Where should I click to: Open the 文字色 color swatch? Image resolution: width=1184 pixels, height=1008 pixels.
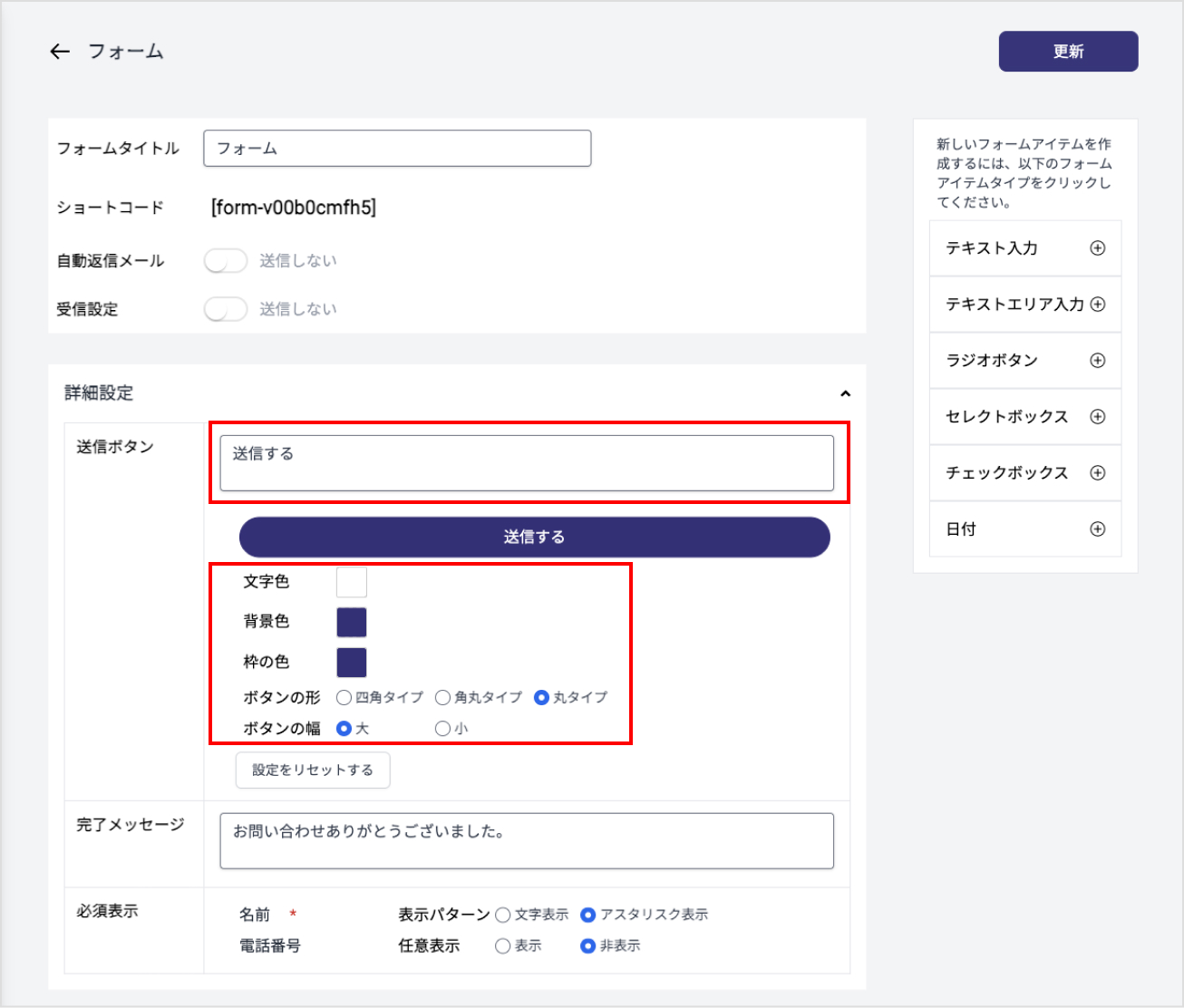(352, 582)
